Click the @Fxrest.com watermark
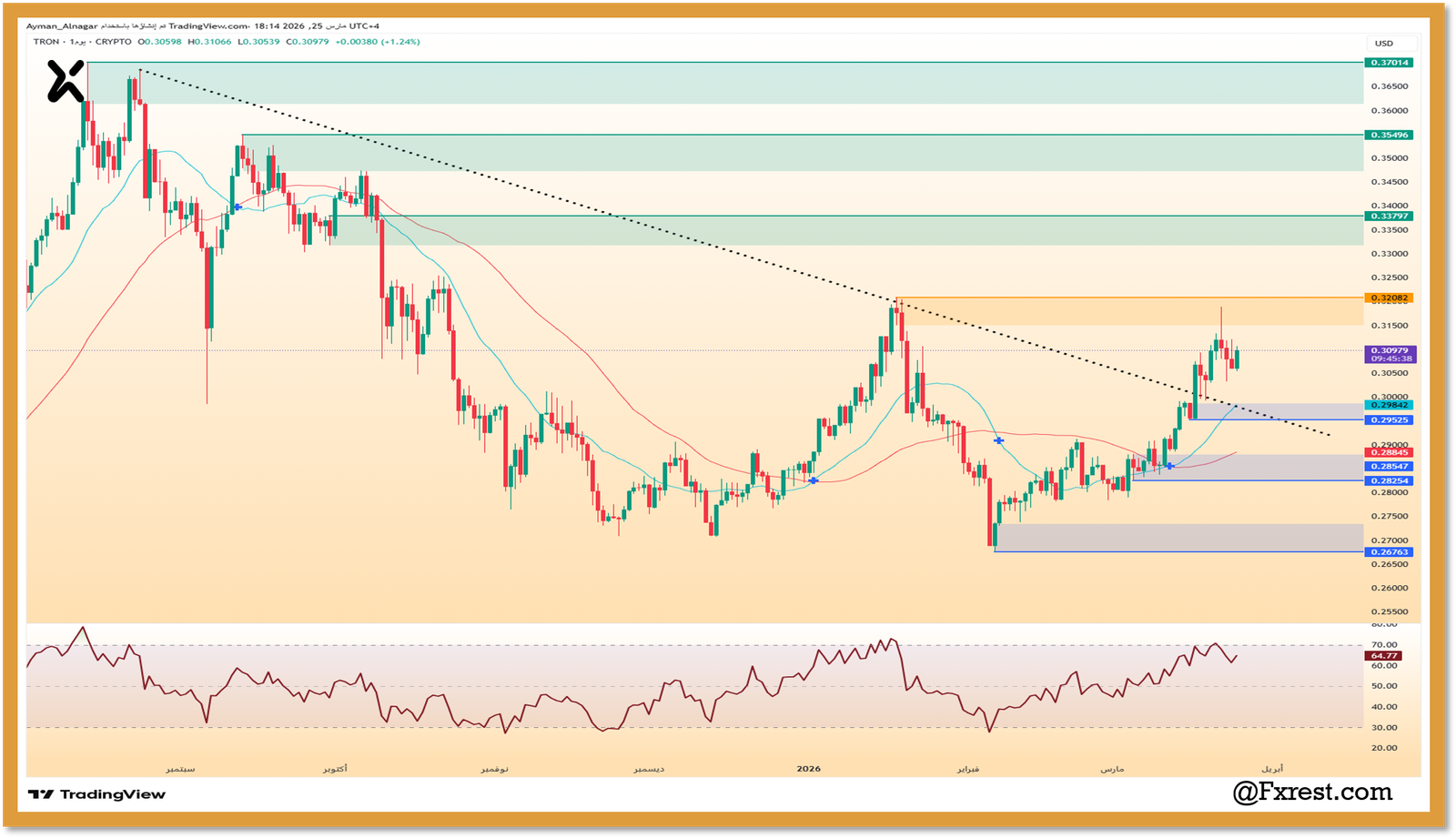Screen dimensions: 1456x838 coord(1311,793)
